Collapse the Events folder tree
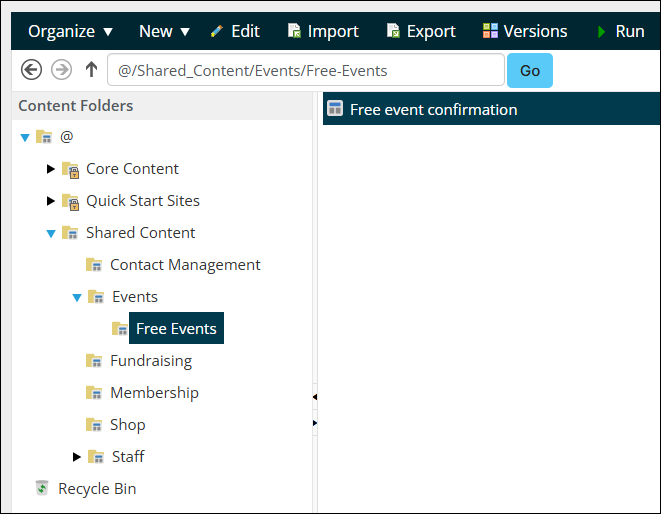661x514 pixels. click(77, 298)
